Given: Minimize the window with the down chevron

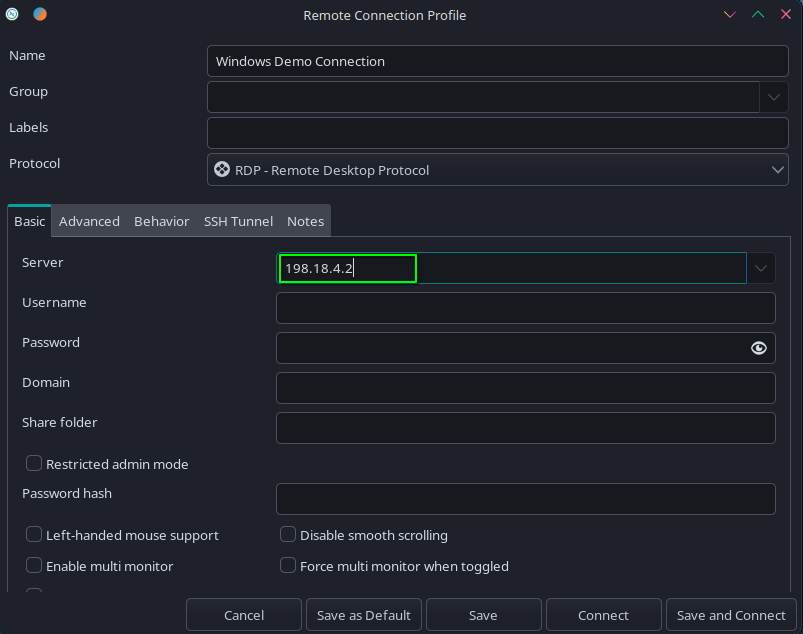Looking at the screenshot, I should pos(730,15).
